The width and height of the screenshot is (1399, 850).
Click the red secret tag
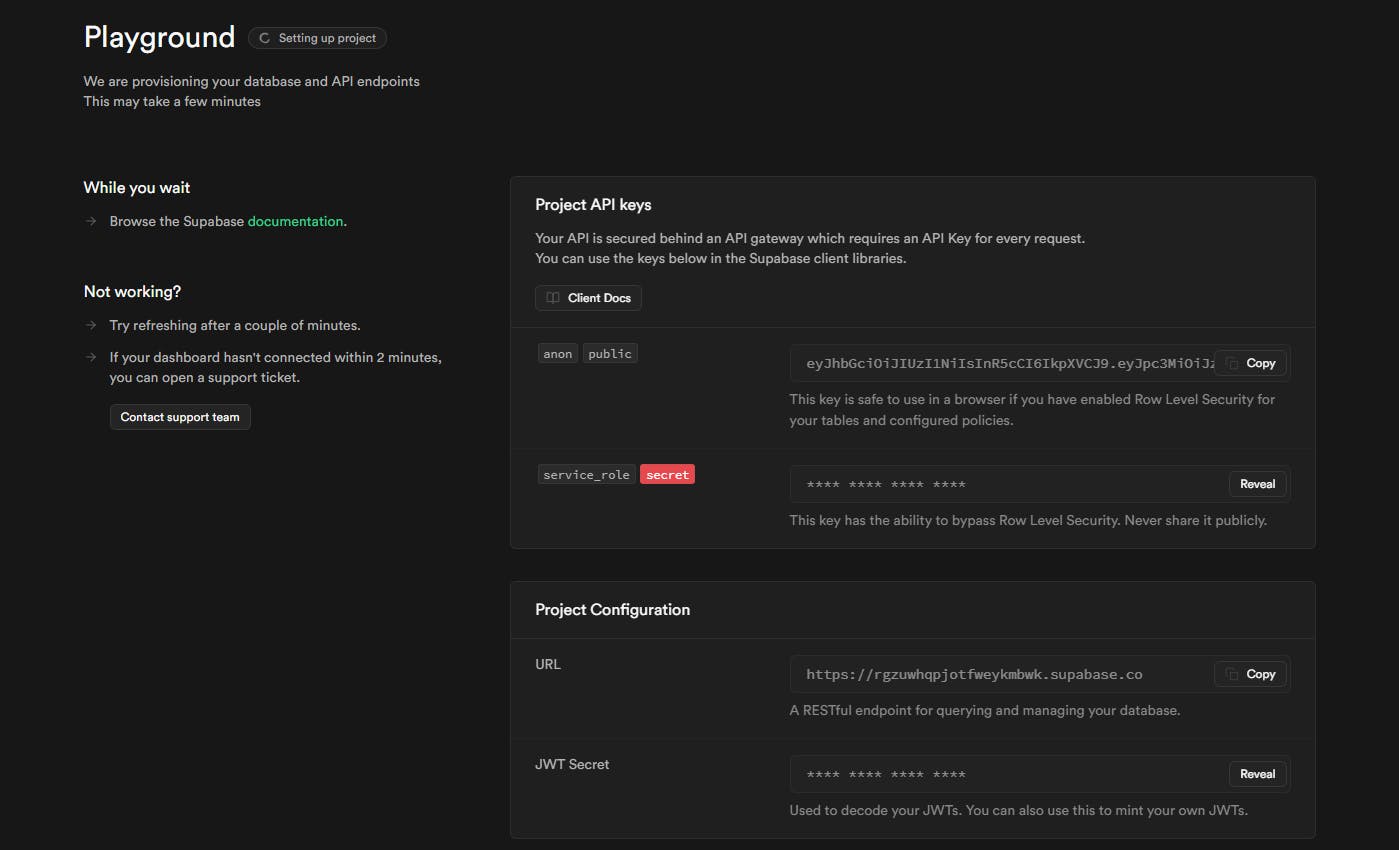click(x=667, y=475)
